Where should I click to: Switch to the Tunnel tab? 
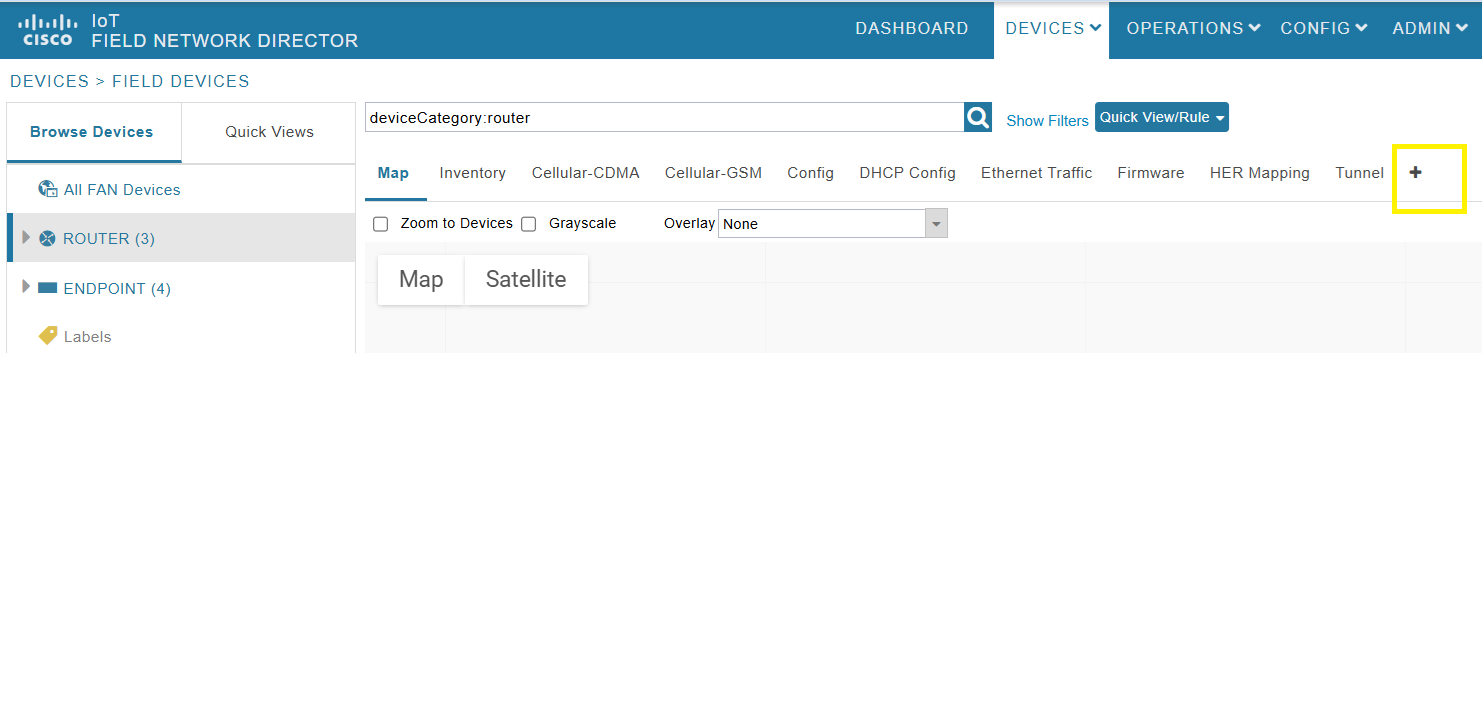tap(1359, 173)
